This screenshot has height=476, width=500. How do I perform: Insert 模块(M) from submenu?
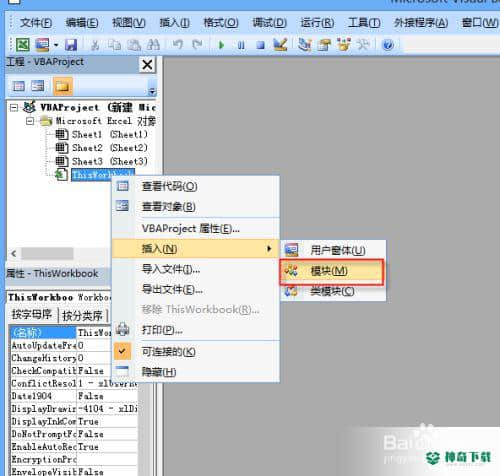coord(333,271)
